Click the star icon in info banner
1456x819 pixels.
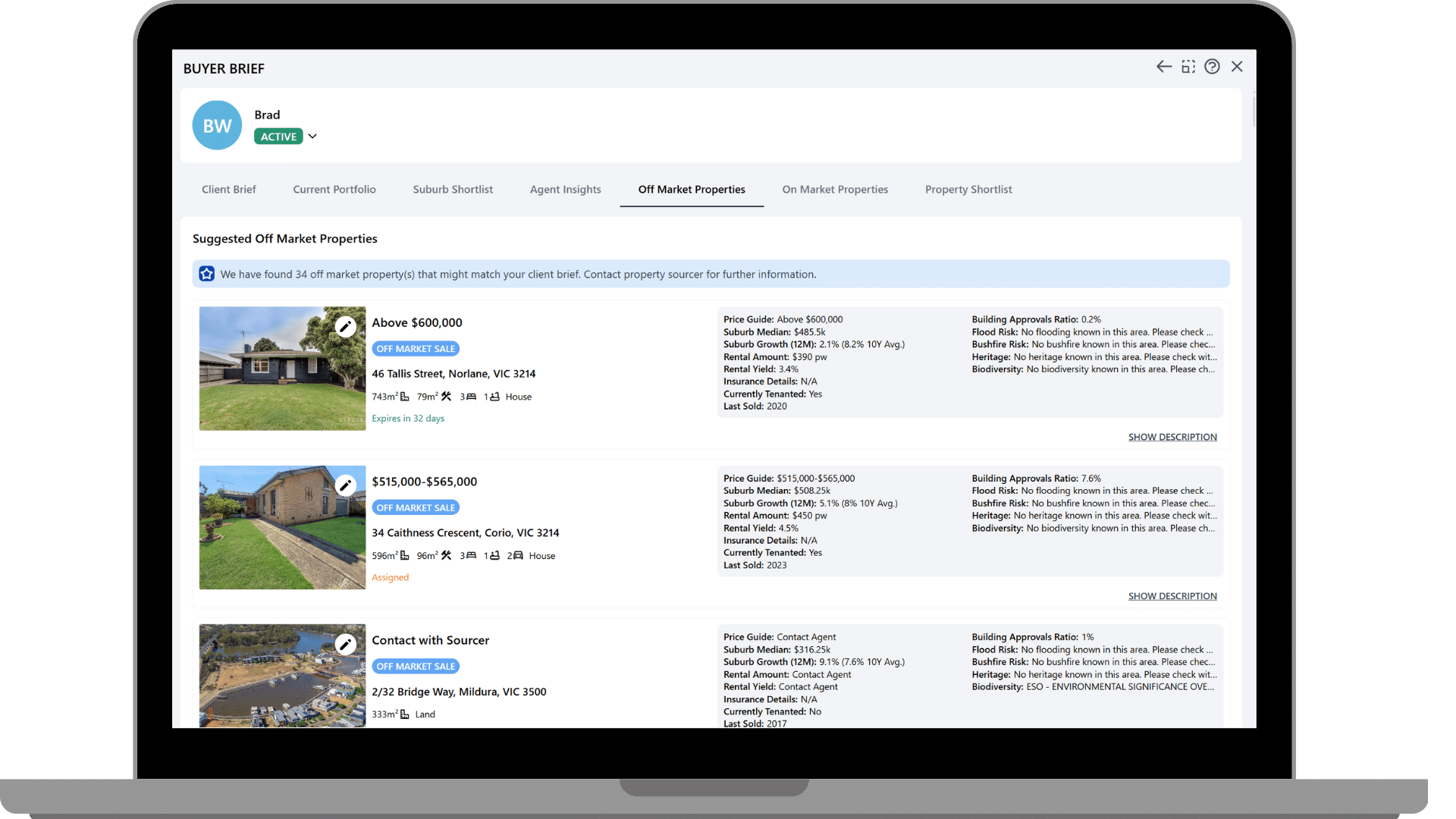click(206, 274)
